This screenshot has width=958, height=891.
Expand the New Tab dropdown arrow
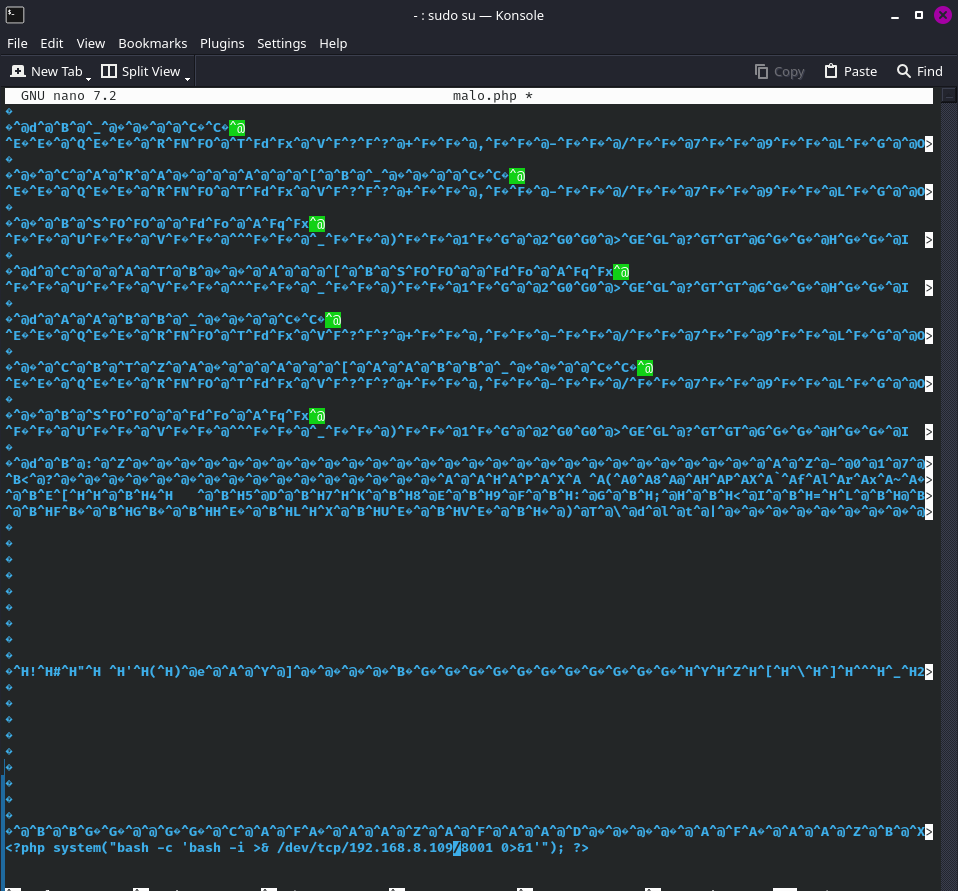(89, 78)
